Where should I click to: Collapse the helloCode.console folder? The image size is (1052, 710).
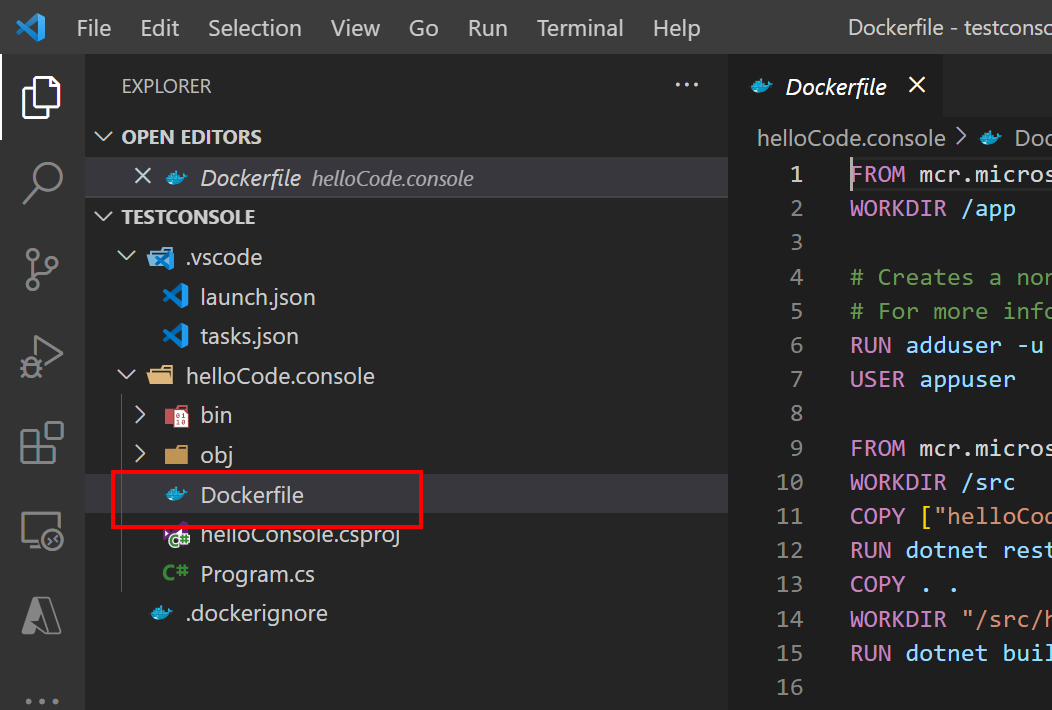coord(126,374)
